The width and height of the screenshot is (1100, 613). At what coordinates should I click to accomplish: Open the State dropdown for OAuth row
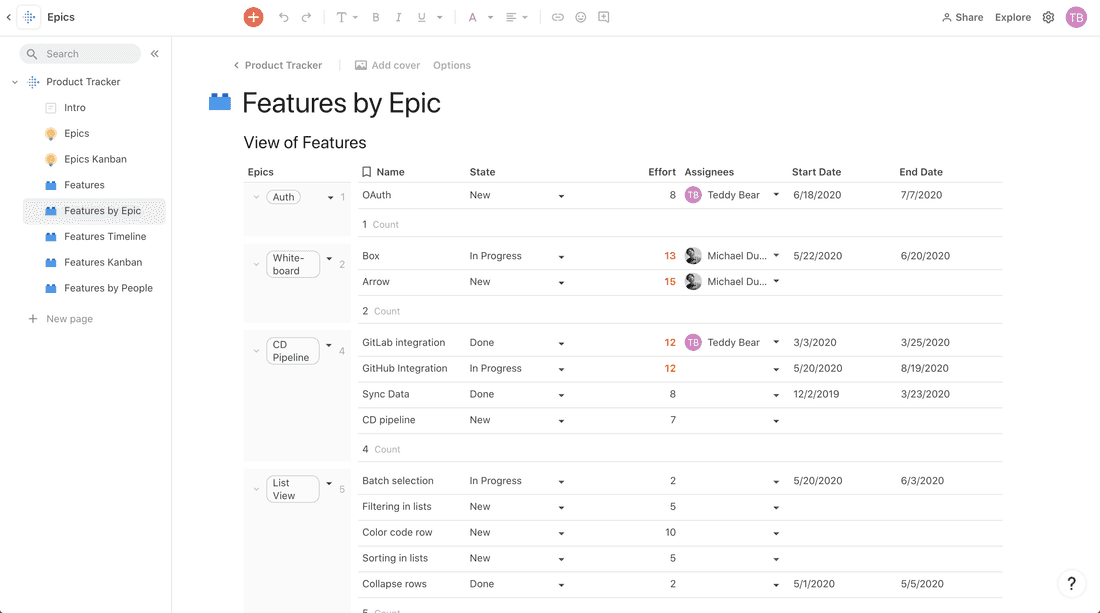561,196
